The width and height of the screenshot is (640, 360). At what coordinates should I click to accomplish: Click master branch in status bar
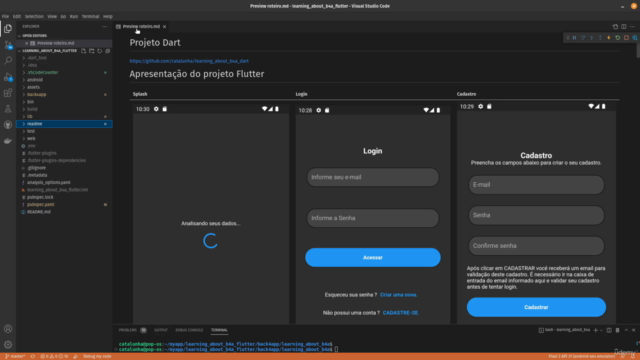pos(15,356)
